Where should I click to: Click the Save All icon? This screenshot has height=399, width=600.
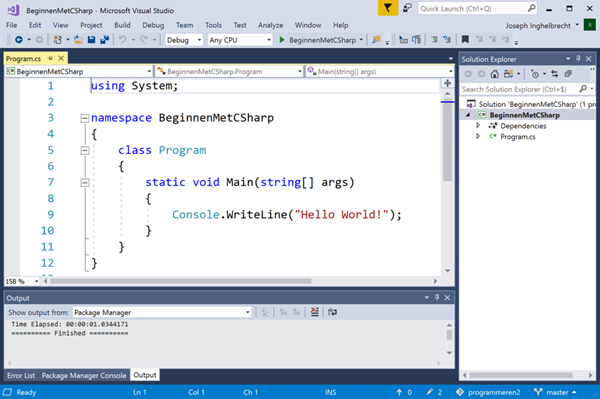click(x=104, y=39)
